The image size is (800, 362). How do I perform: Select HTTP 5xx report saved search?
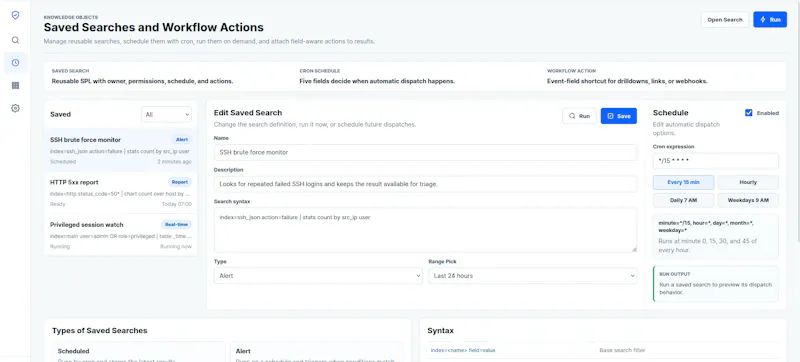coord(120,193)
